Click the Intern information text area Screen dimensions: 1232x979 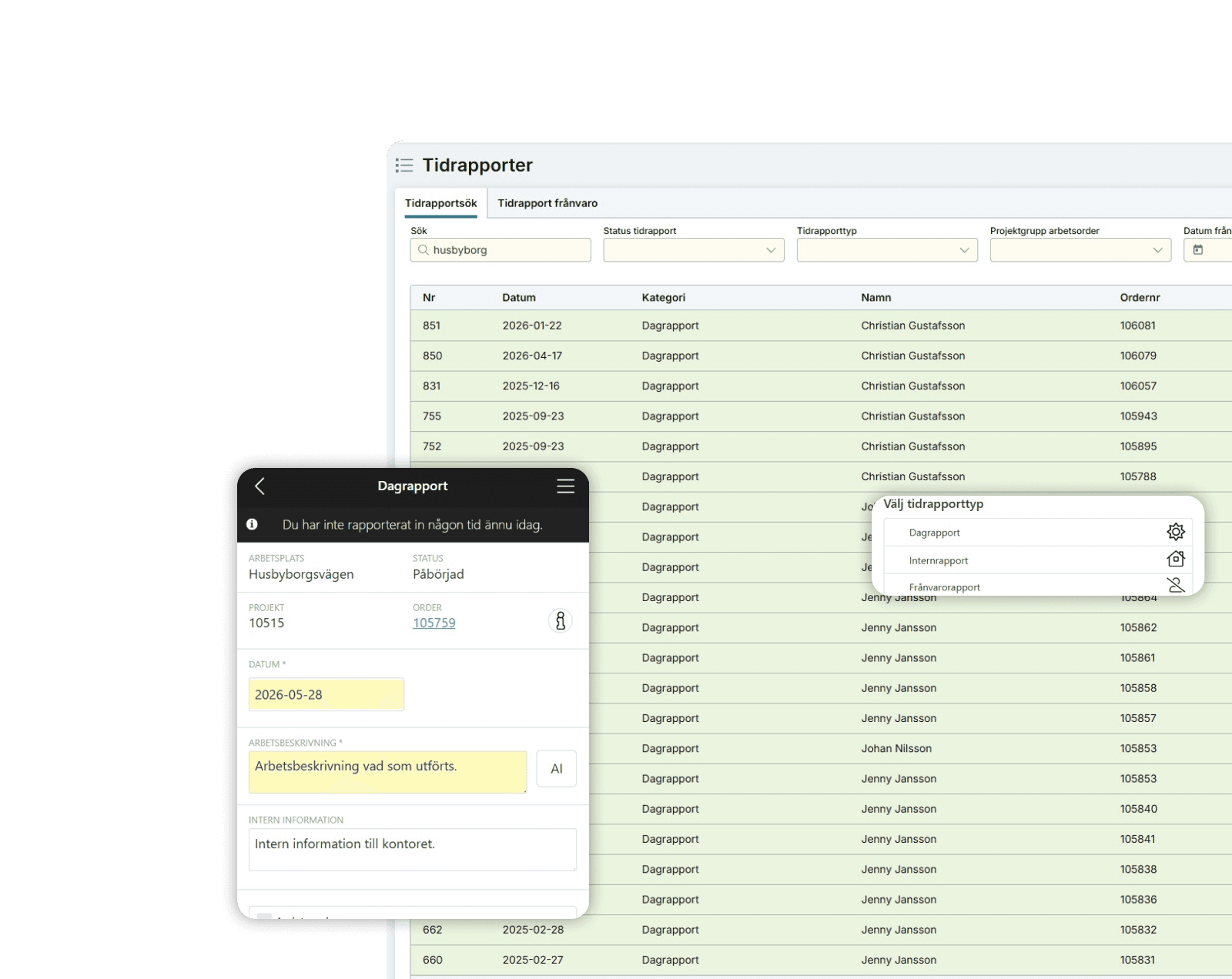pyautogui.click(x=413, y=850)
